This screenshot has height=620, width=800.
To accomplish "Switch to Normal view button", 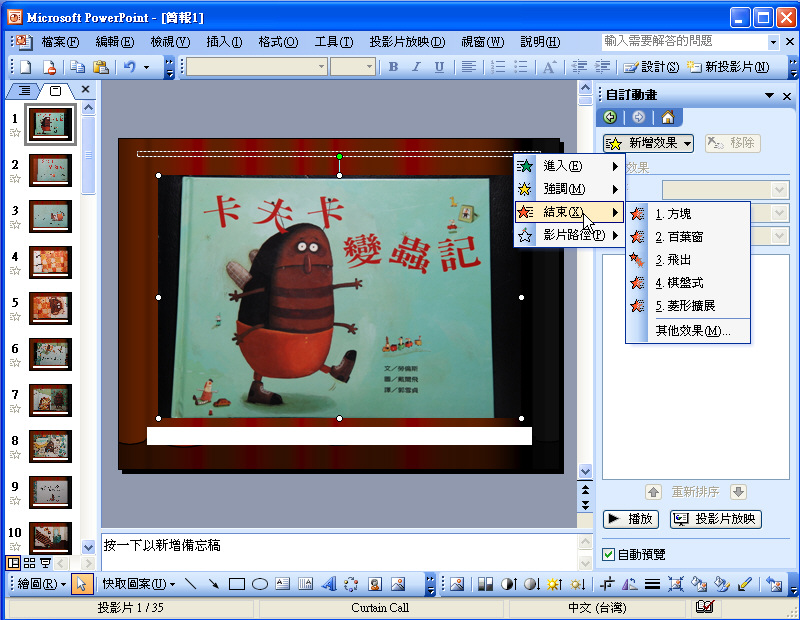I will pos(13,563).
